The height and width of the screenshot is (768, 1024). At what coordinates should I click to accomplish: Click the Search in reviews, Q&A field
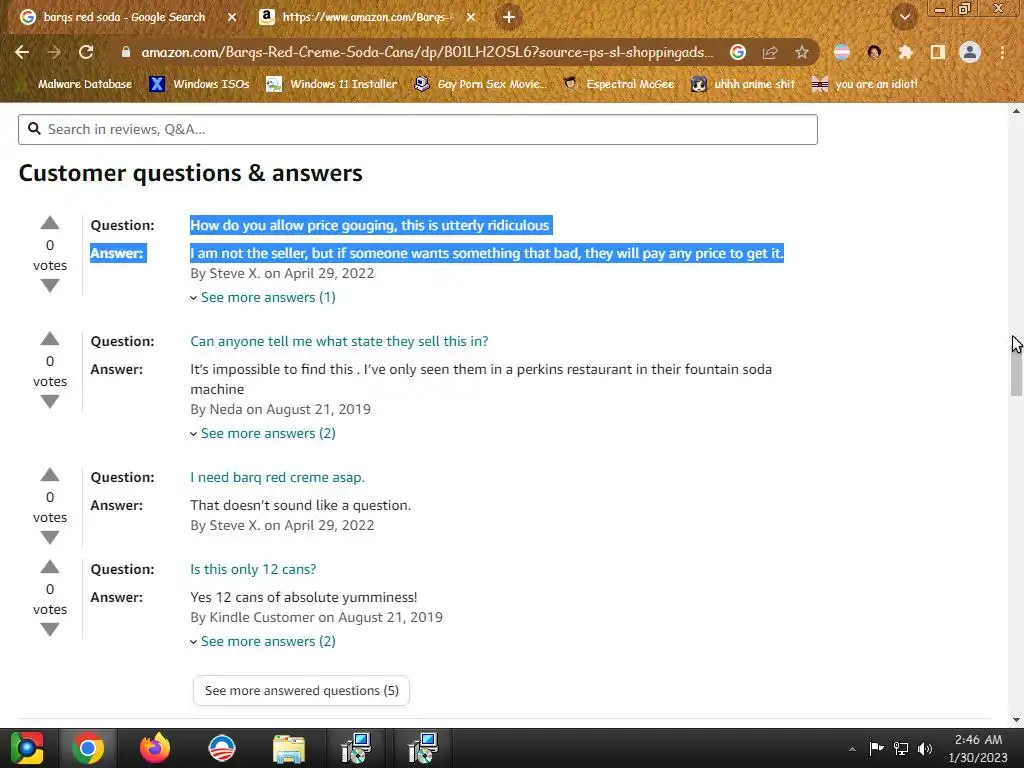tap(418, 129)
